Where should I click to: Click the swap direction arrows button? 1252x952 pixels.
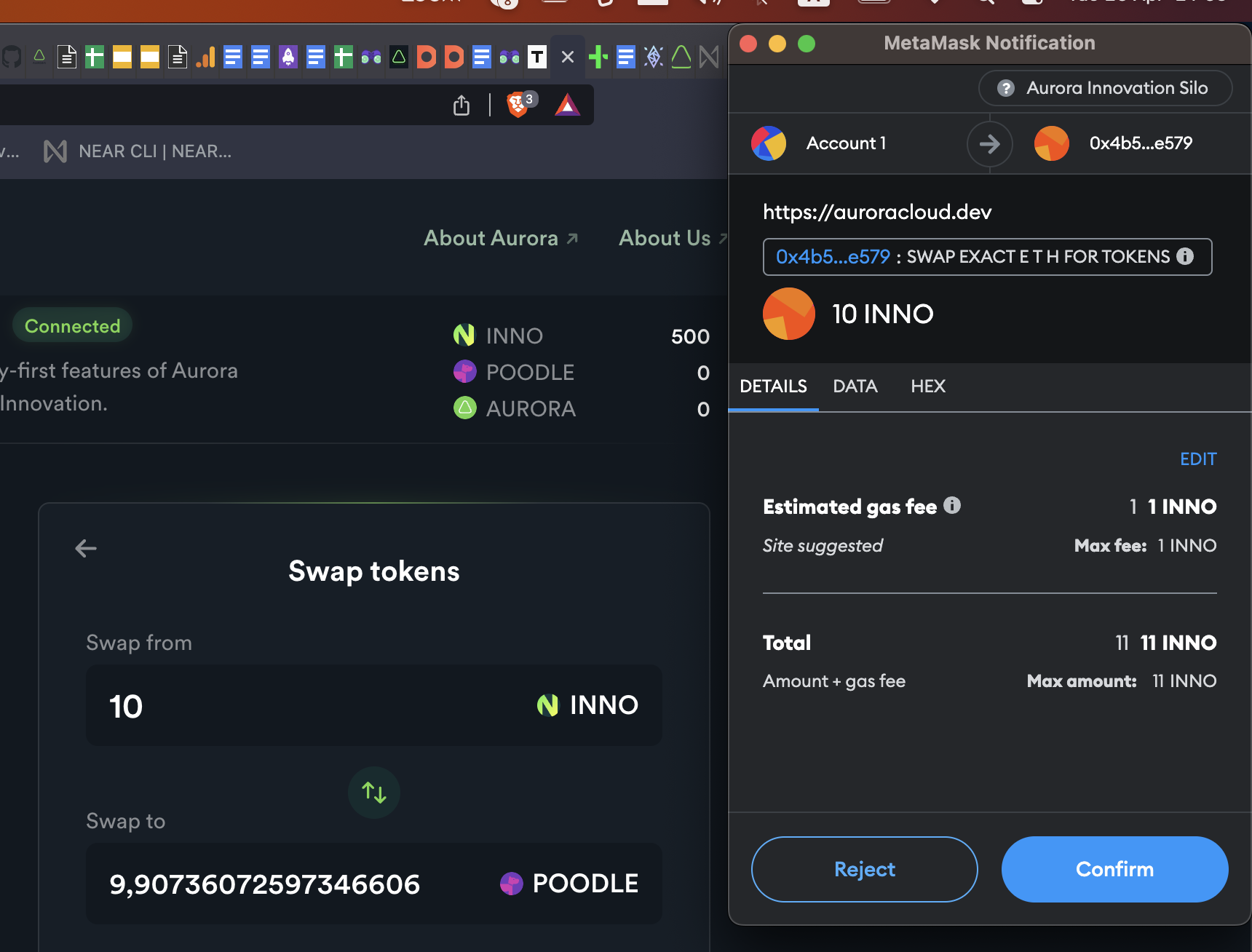pyautogui.click(x=374, y=792)
